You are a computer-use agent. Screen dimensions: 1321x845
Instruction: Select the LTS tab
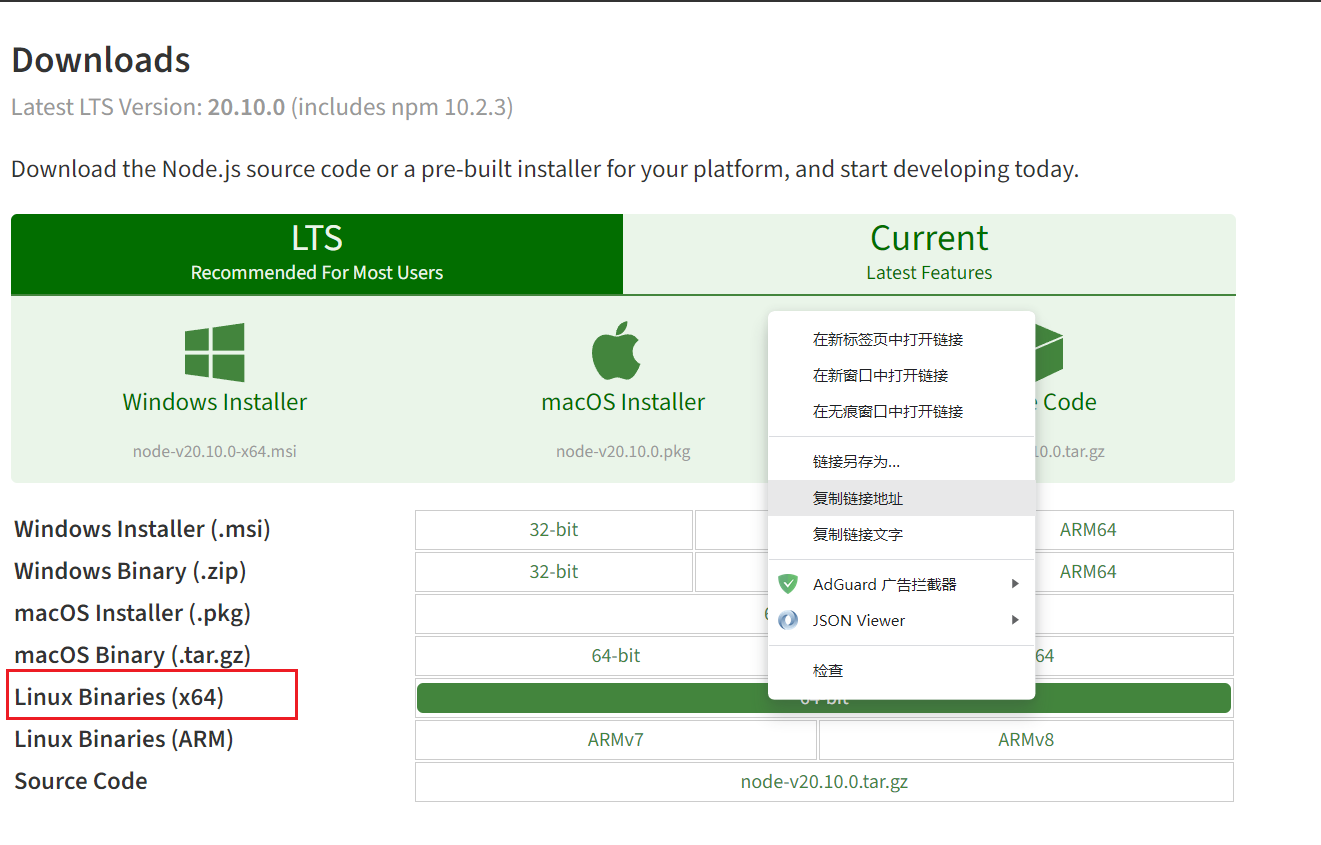pyautogui.click(x=317, y=254)
